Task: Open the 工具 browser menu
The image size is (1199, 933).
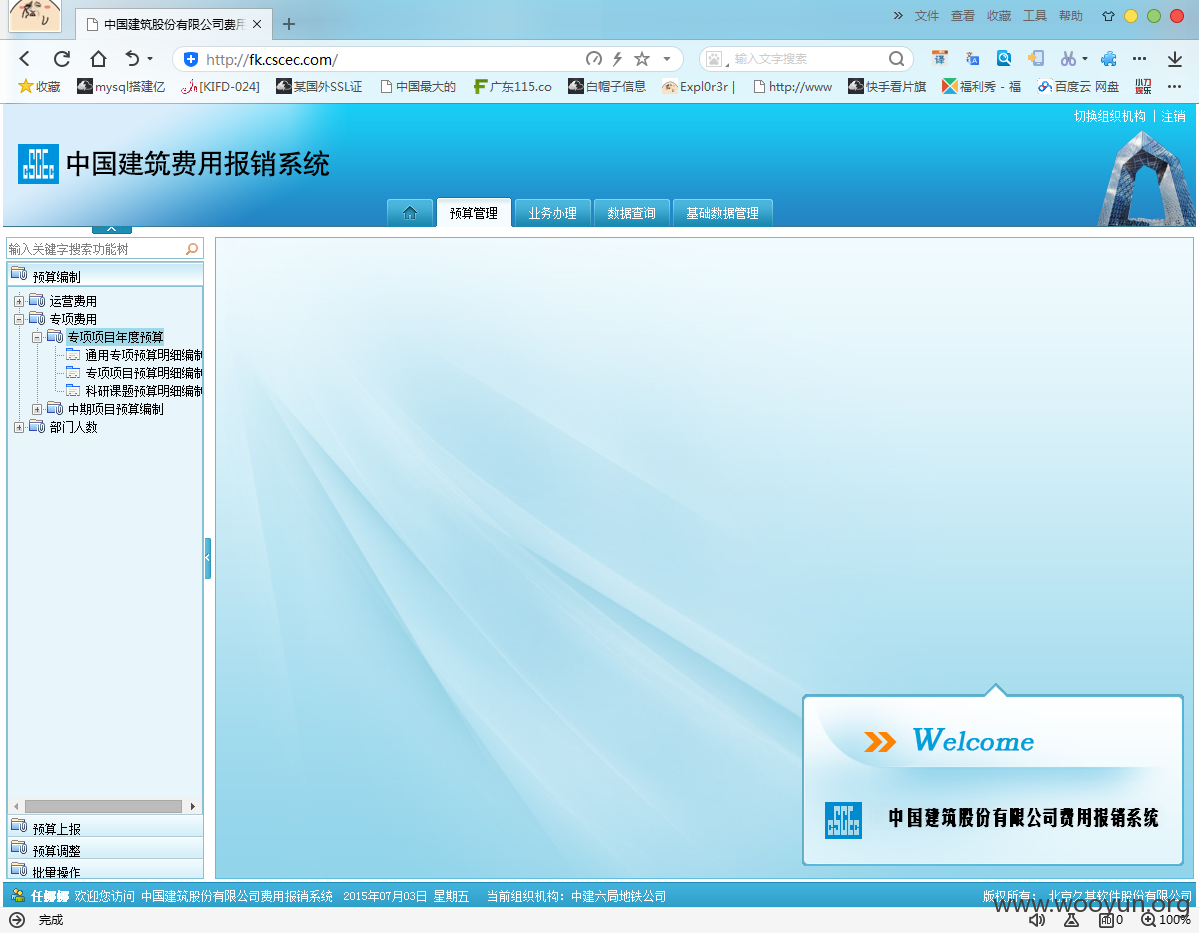Action: (1035, 15)
